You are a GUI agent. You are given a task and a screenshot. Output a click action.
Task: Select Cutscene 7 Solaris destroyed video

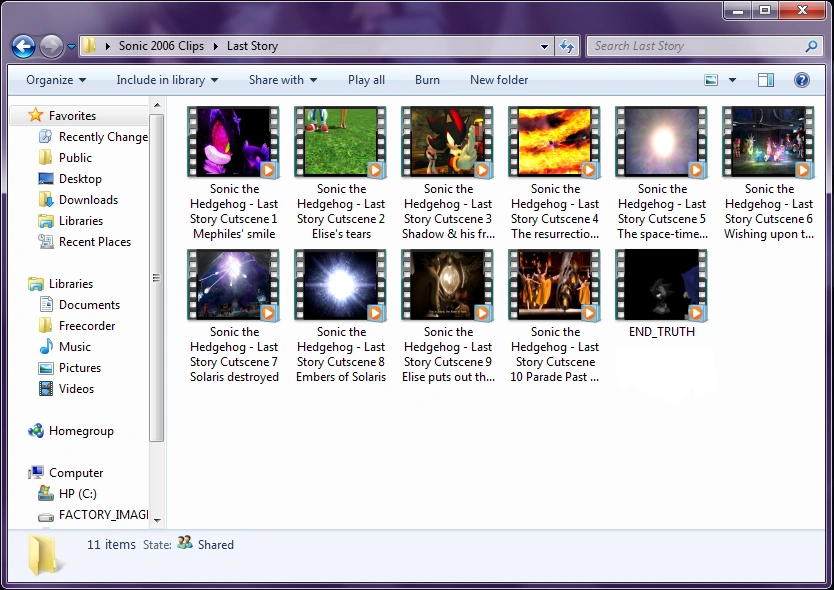[x=234, y=317]
